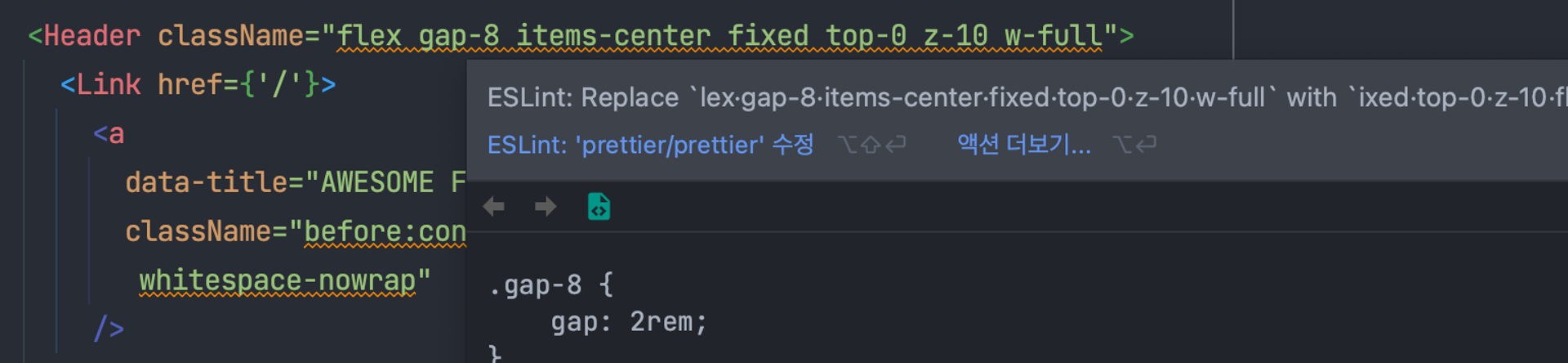Open source via green code file icon
The width and height of the screenshot is (1568, 363).
[599, 207]
